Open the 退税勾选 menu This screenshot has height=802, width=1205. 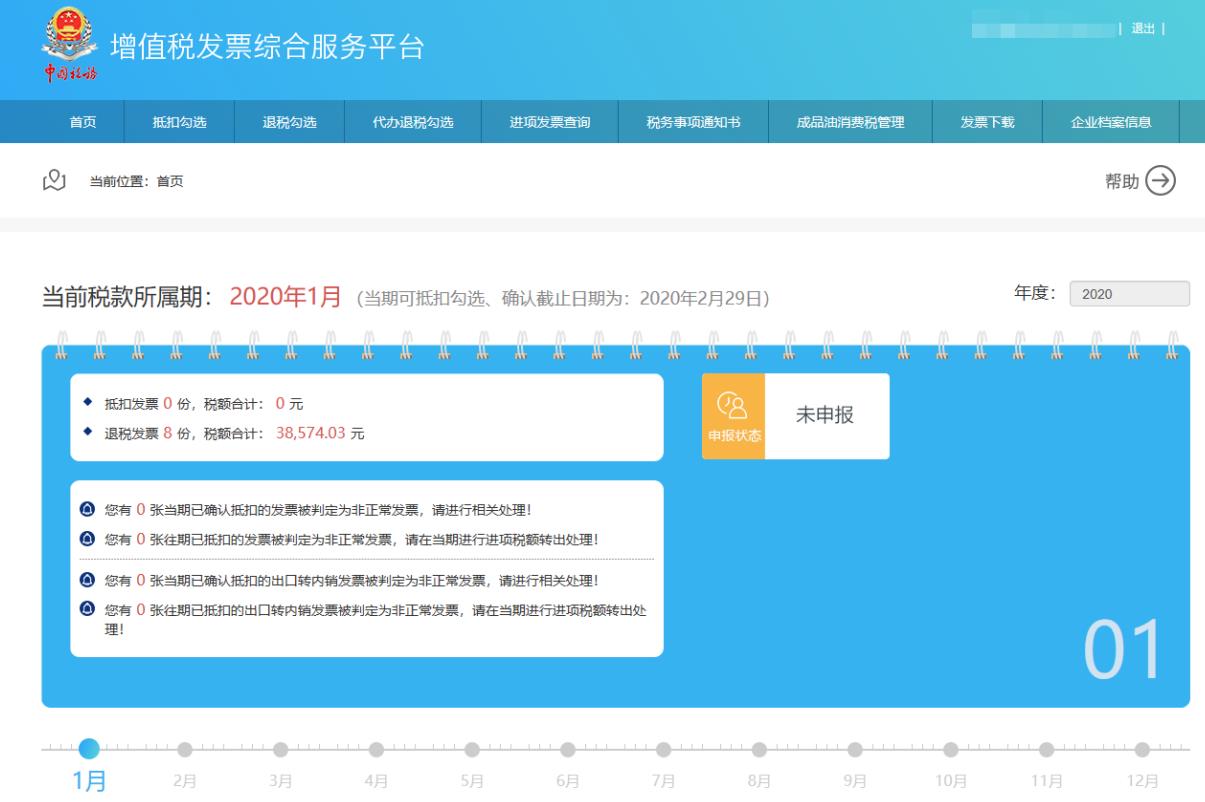289,123
